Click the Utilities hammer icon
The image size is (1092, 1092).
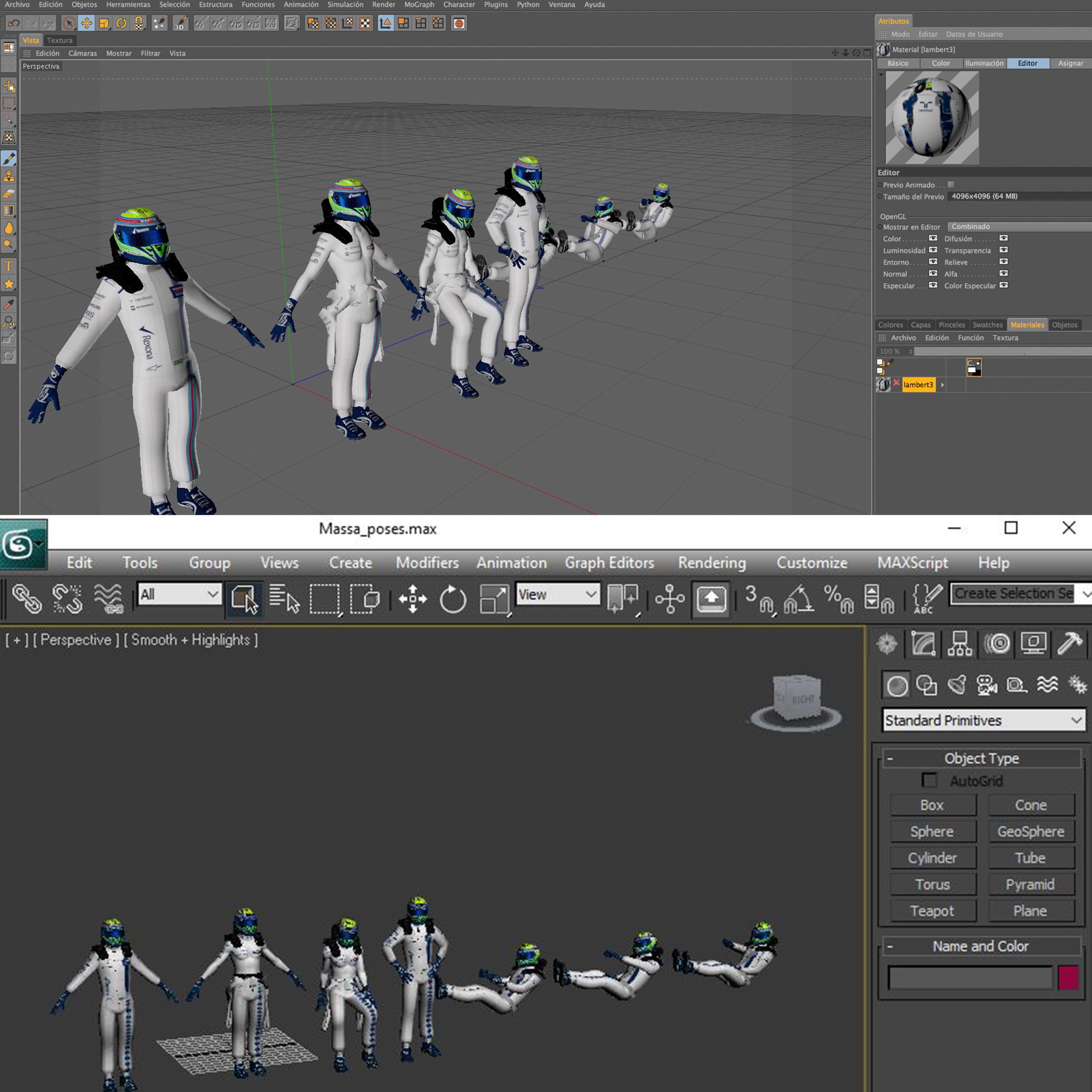(x=1069, y=644)
